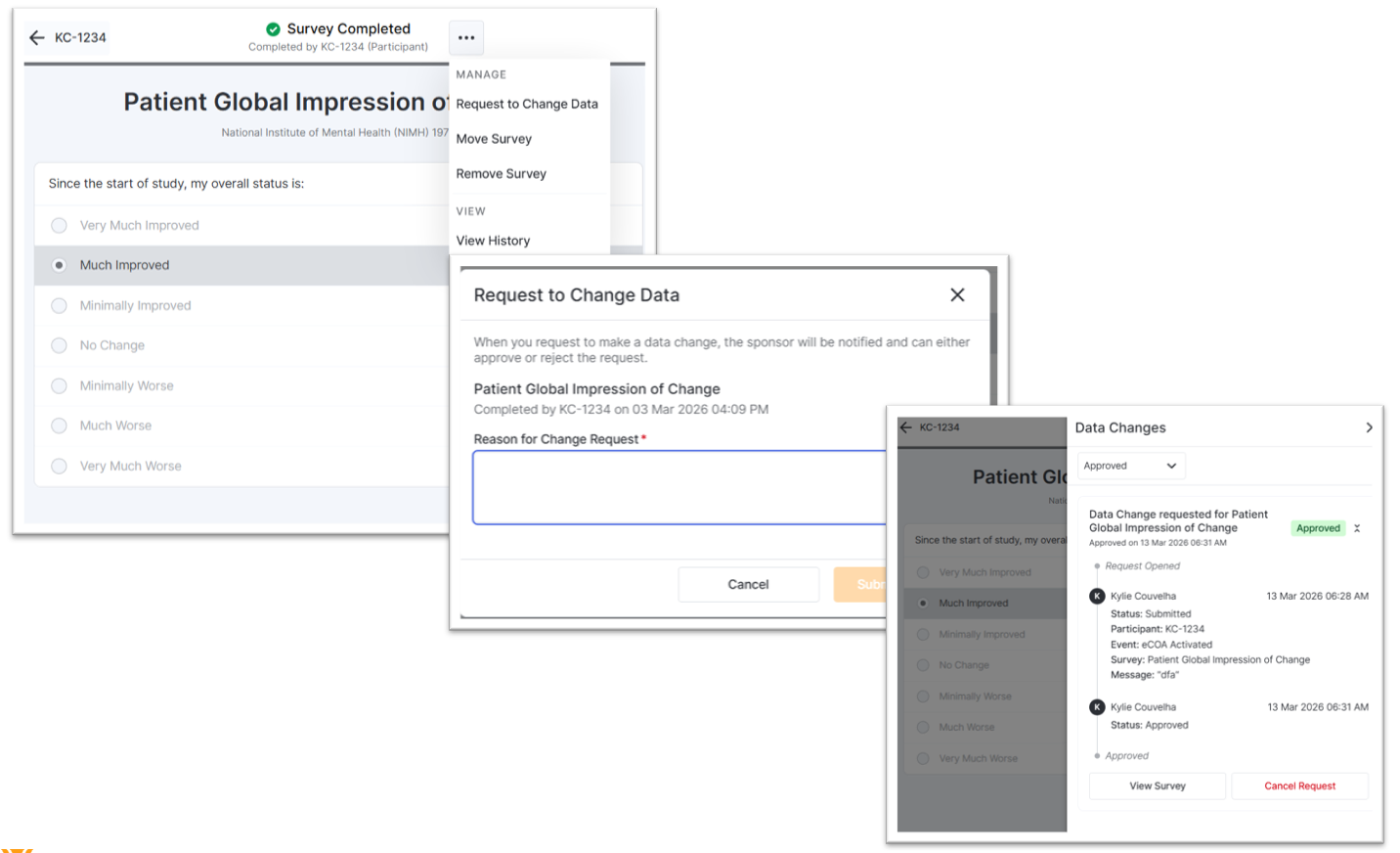
Task: Open View History from the menu
Action: point(493,241)
